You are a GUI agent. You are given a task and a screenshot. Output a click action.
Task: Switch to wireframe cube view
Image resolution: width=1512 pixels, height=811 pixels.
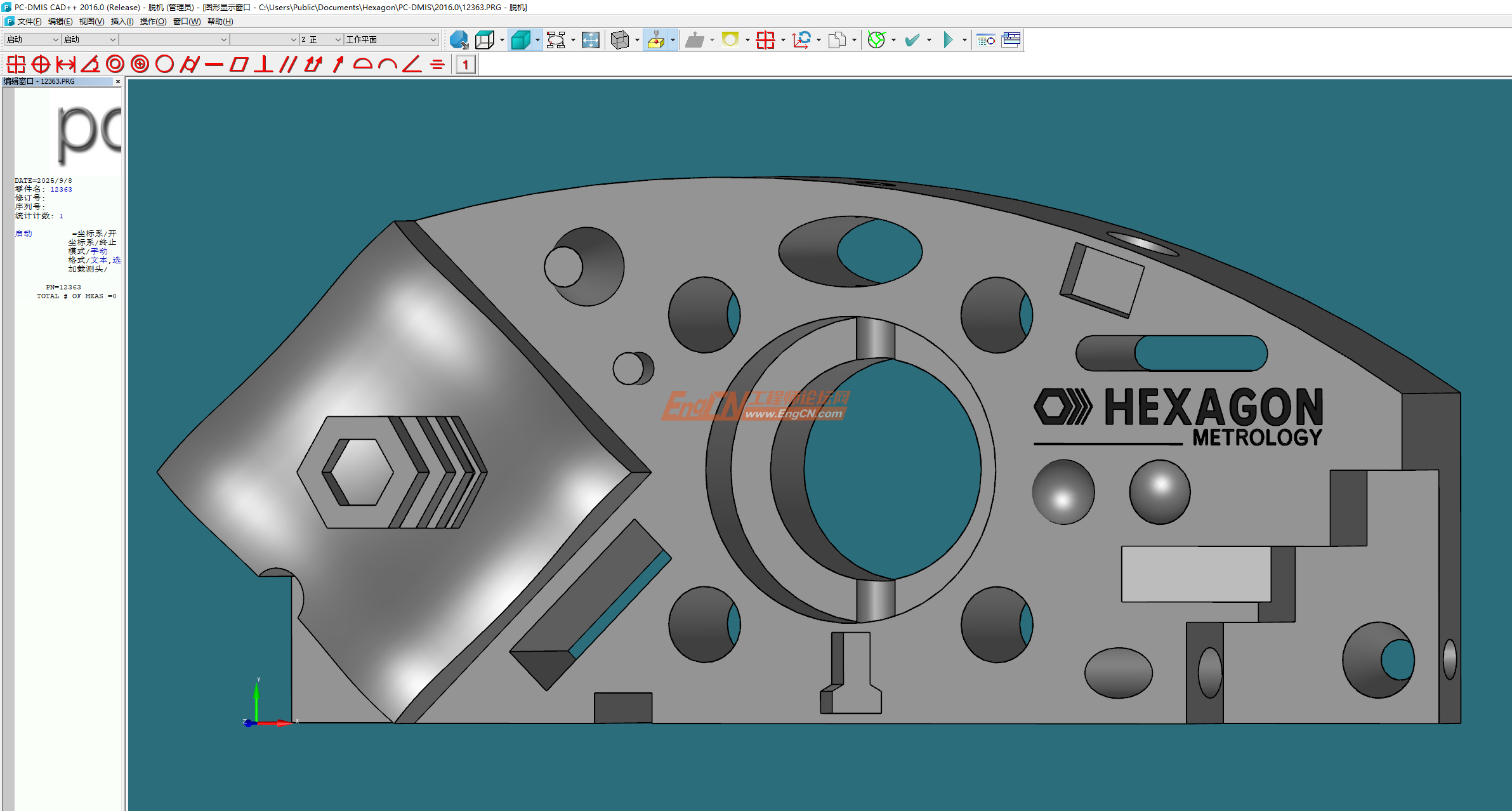point(484,40)
